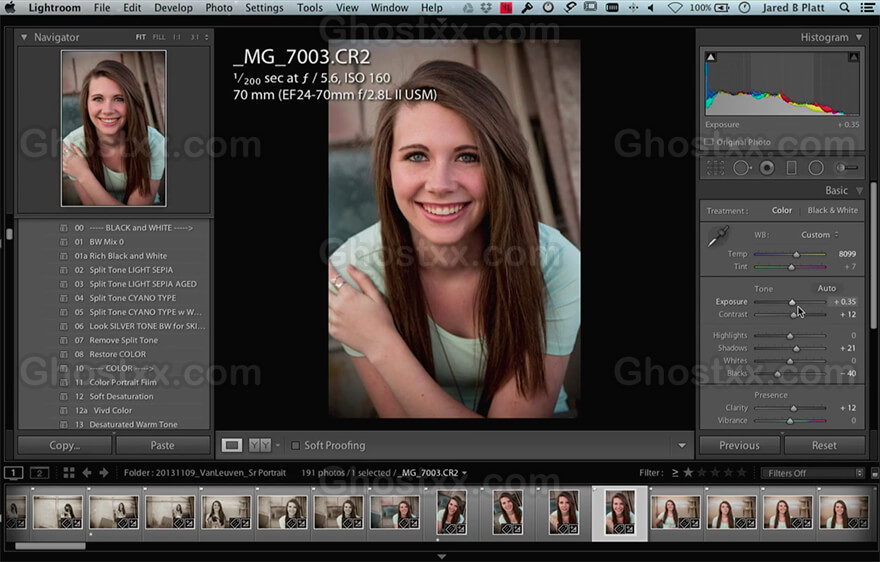Open Before/After YY view

(x=260, y=445)
